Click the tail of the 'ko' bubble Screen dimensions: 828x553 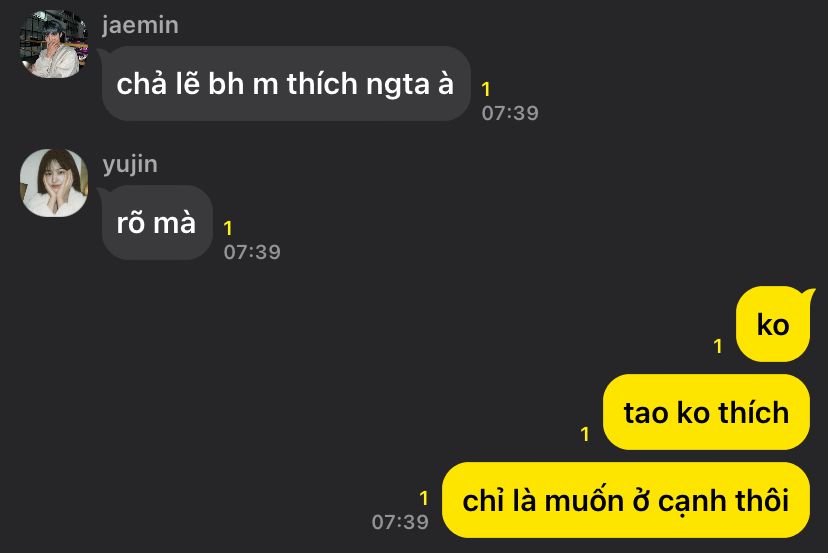tap(807, 294)
